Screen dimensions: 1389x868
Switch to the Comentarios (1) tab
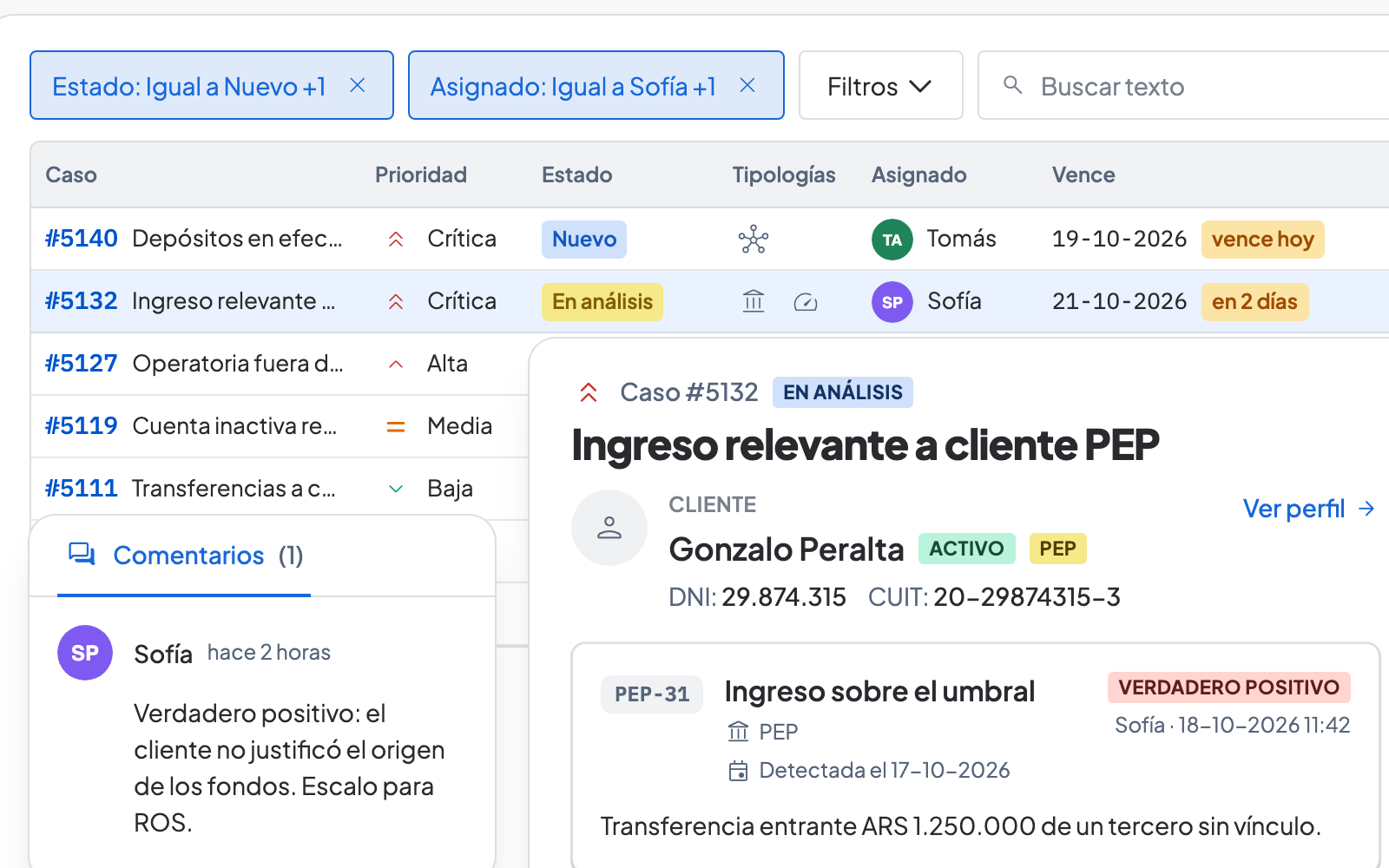[x=184, y=556]
